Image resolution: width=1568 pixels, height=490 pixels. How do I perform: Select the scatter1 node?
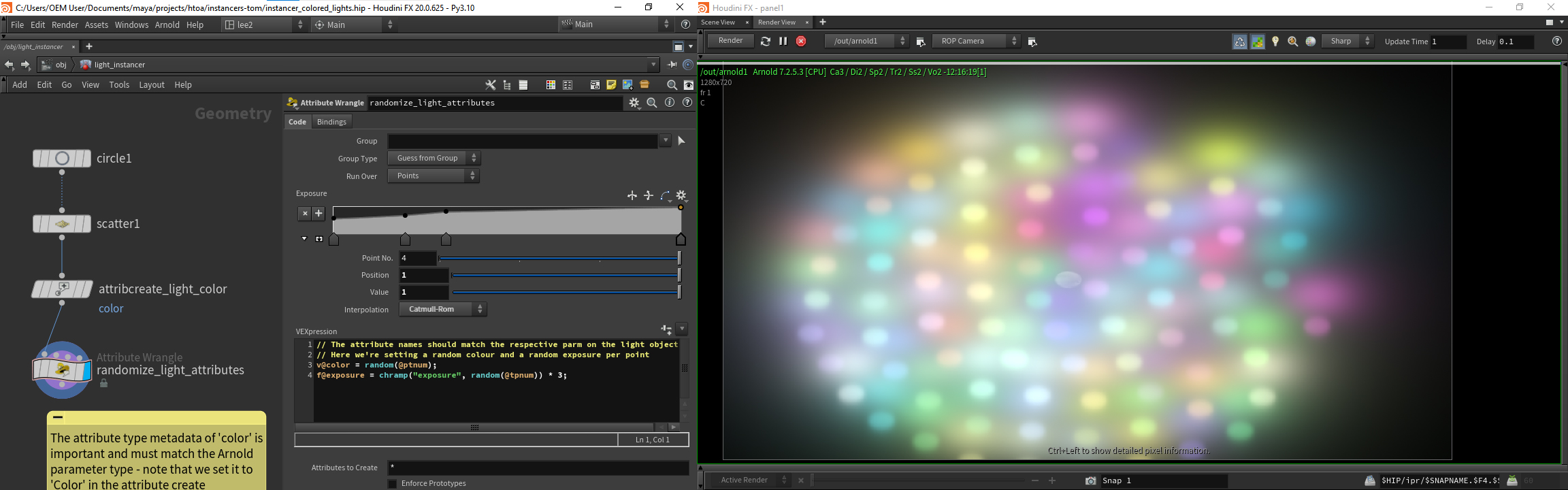click(62, 224)
